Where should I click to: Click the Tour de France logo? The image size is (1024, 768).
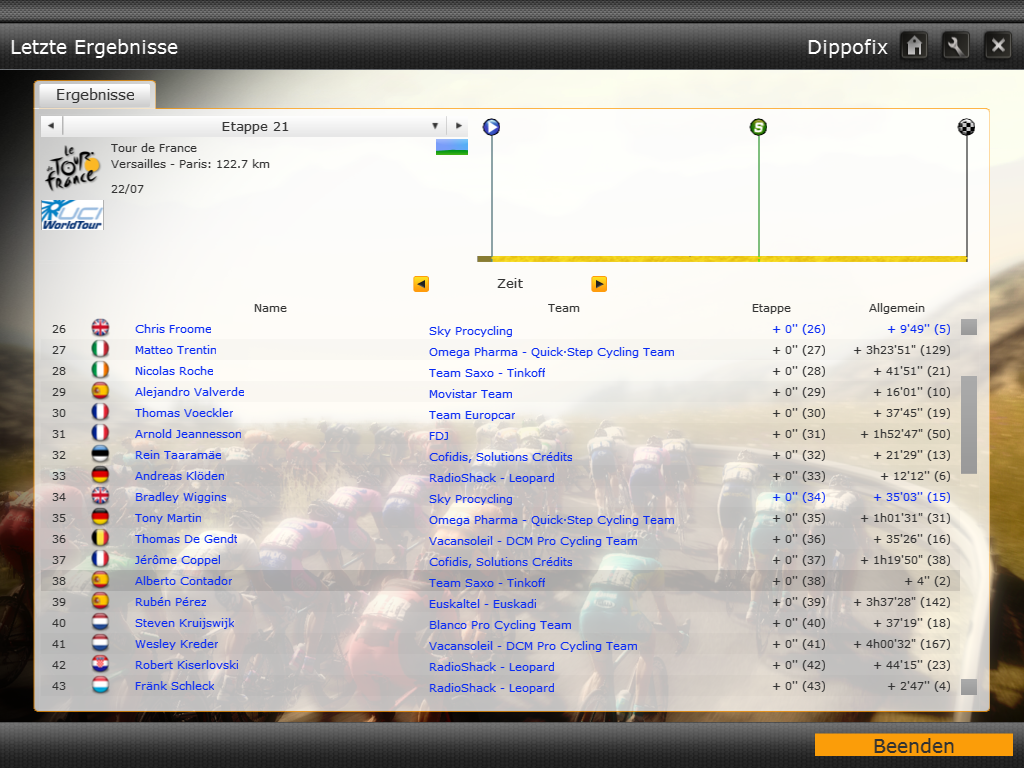point(73,167)
